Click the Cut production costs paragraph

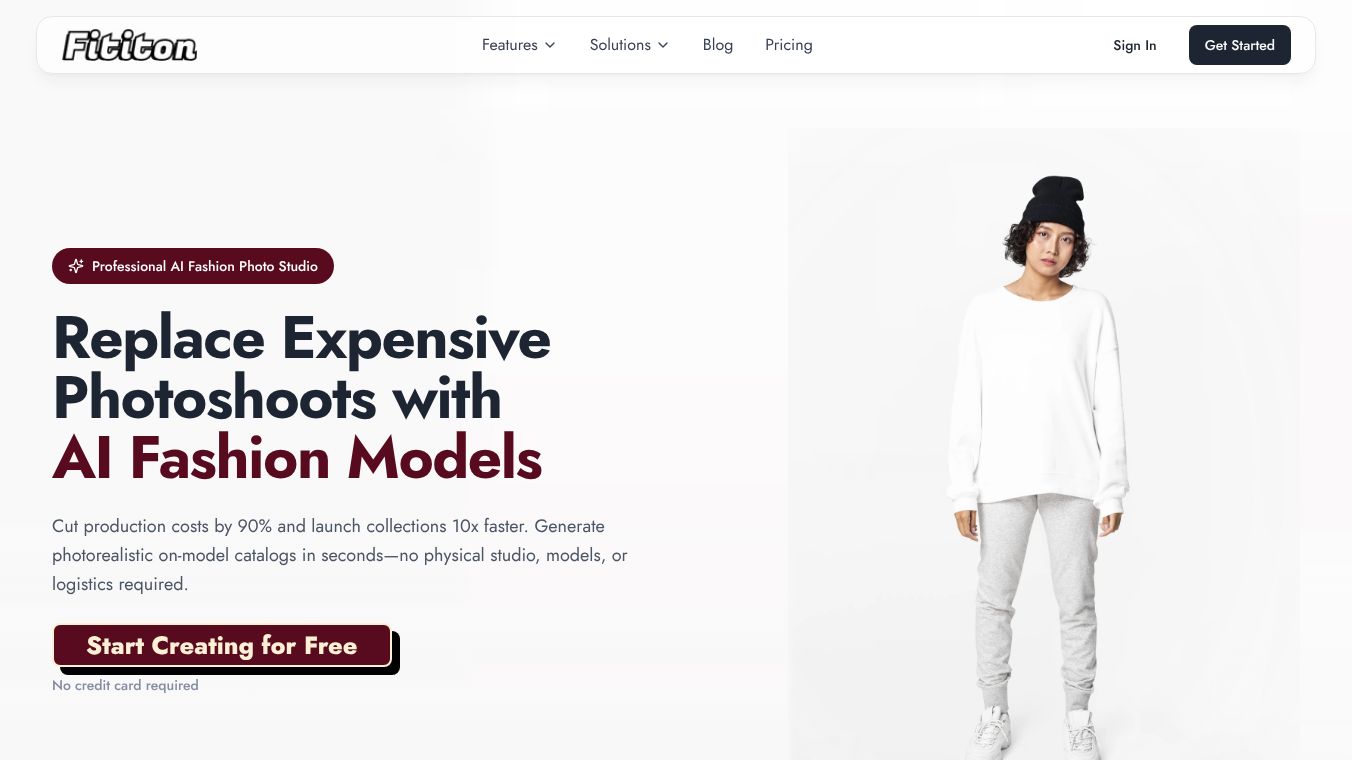coord(340,555)
